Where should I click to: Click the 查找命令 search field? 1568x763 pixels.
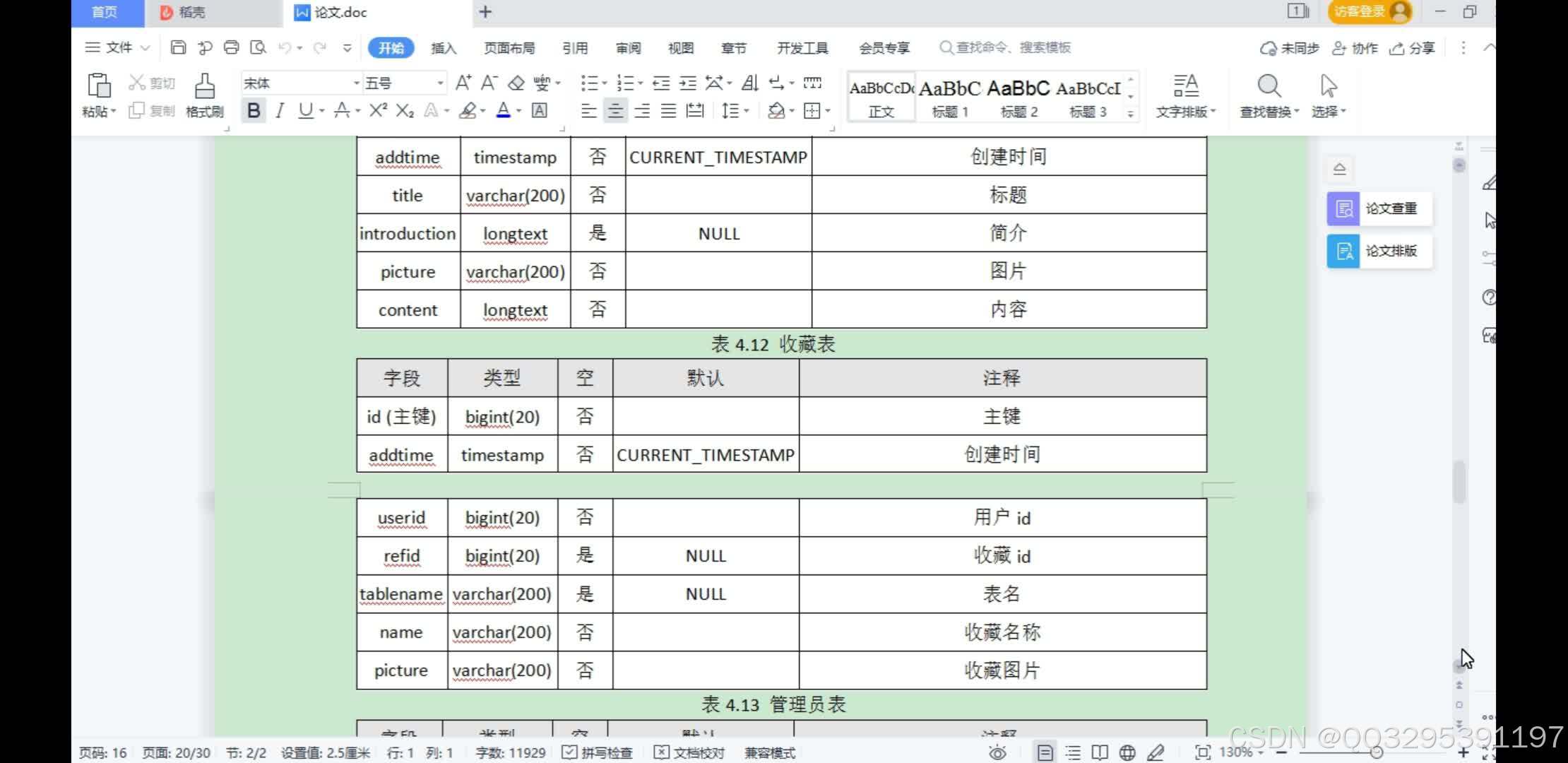point(1005,47)
